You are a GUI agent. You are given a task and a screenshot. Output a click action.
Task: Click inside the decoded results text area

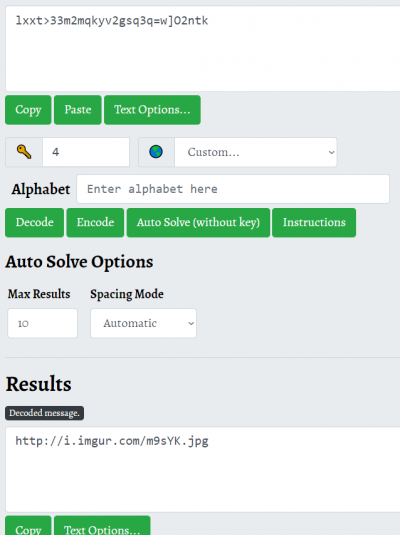tap(203, 469)
